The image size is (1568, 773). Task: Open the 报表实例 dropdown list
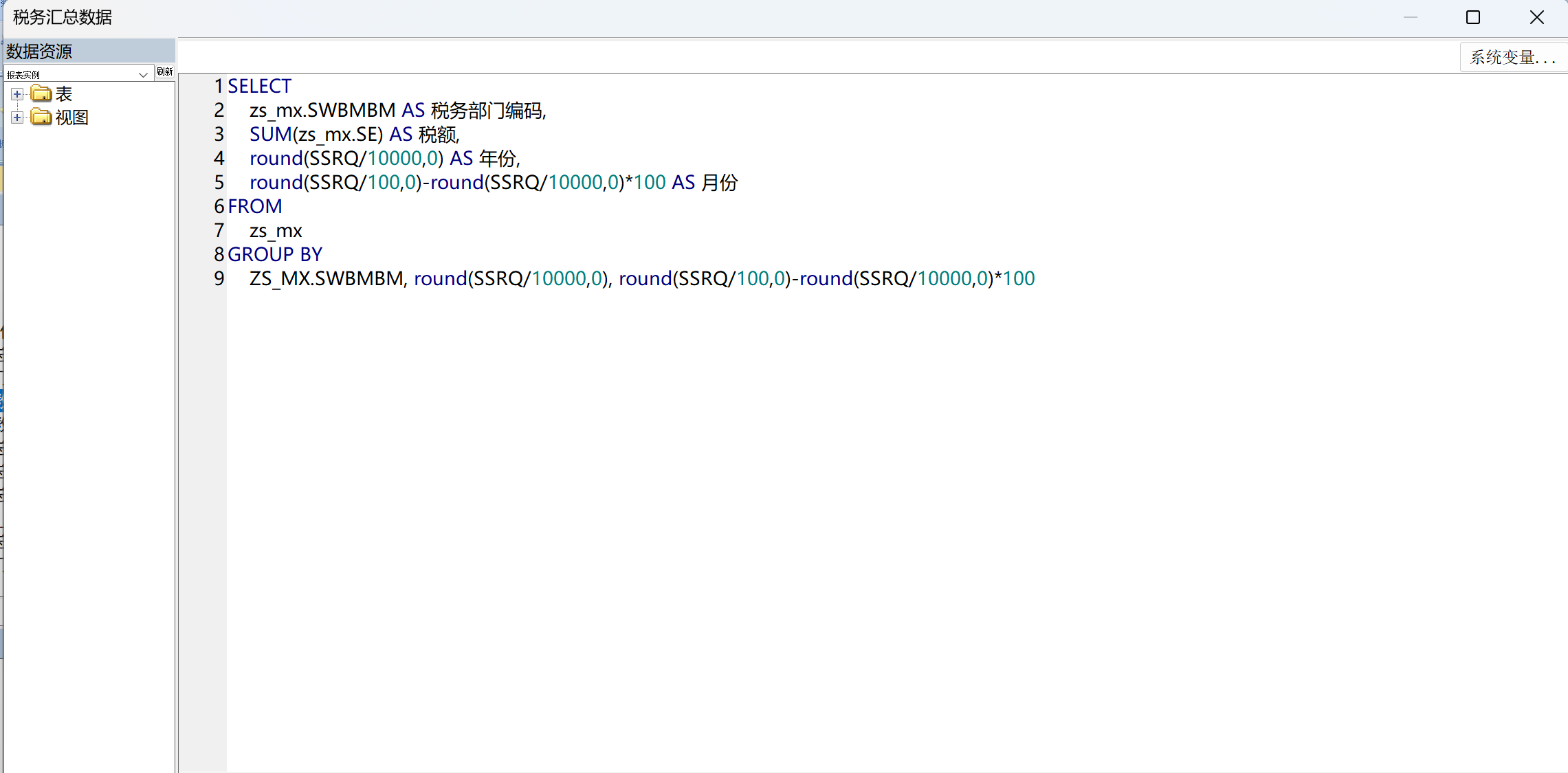point(143,74)
